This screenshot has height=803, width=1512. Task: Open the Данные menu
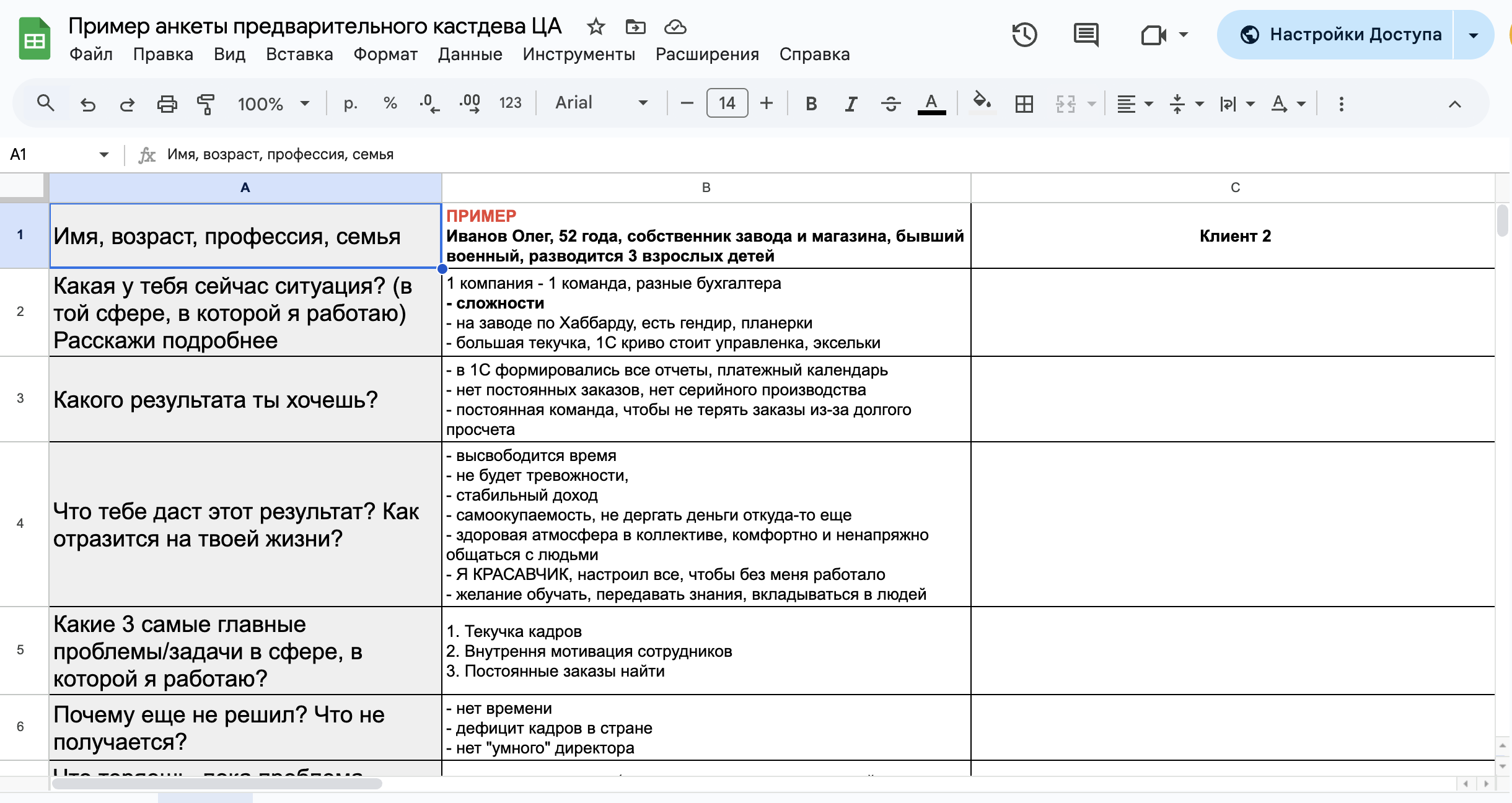point(470,55)
